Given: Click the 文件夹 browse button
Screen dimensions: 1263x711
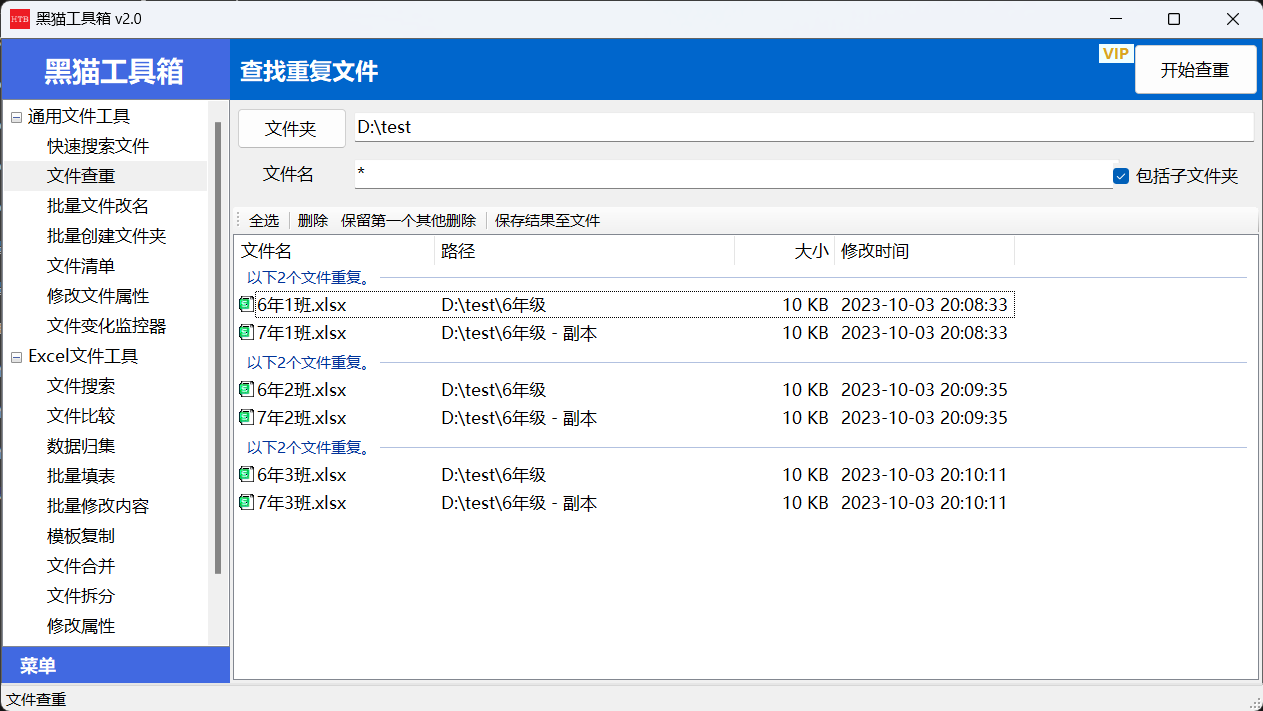Looking at the screenshot, I should coord(291,128).
